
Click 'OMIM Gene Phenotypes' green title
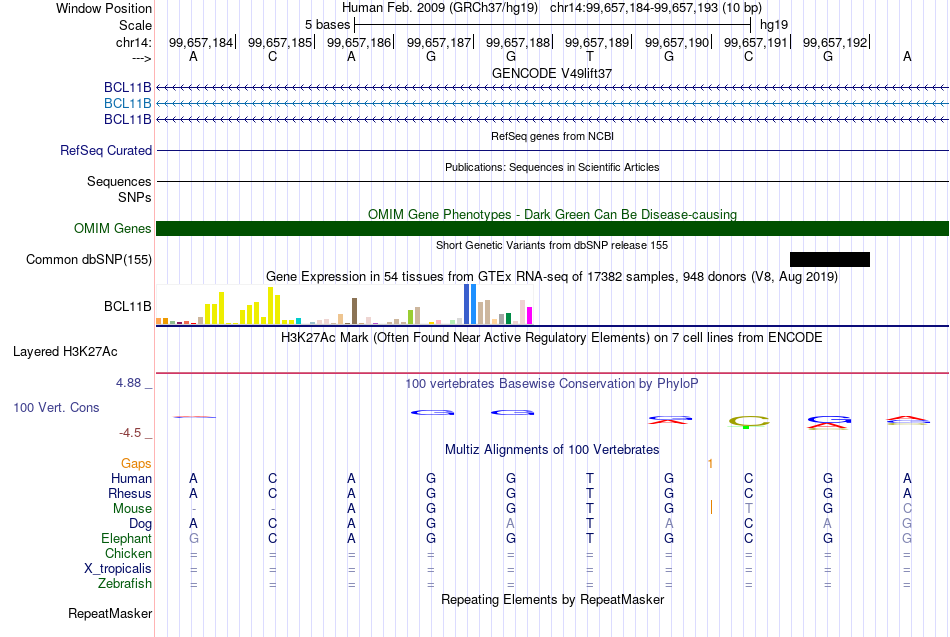pyautogui.click(x=552, y=215)
